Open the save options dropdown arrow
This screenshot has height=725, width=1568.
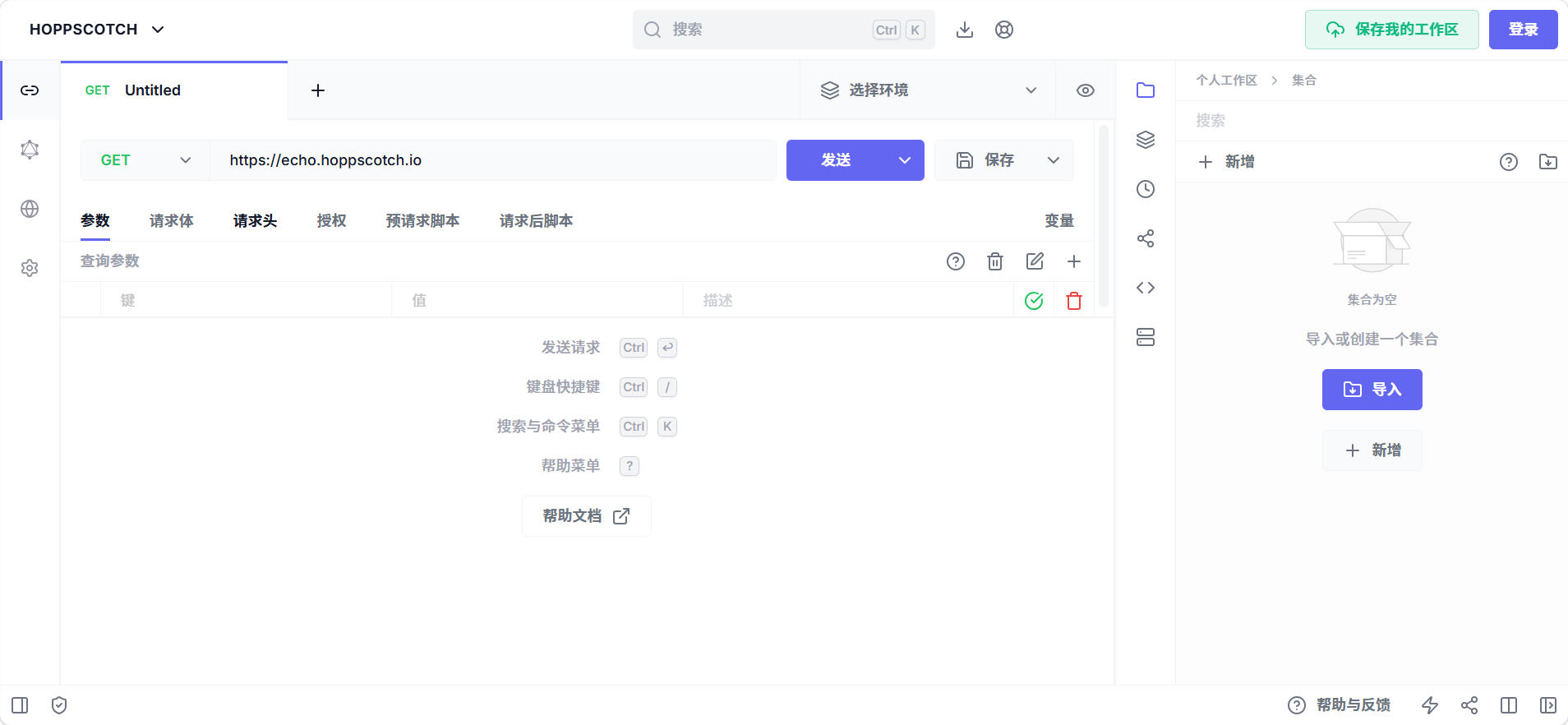click(x=1054, y=160)
